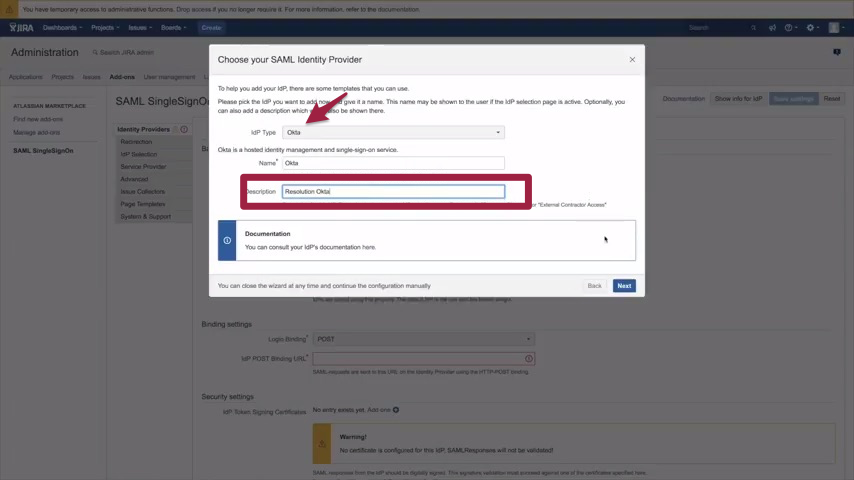Switch to the admin Issues tab
The image size is (854, 480).
coord(92,77)
